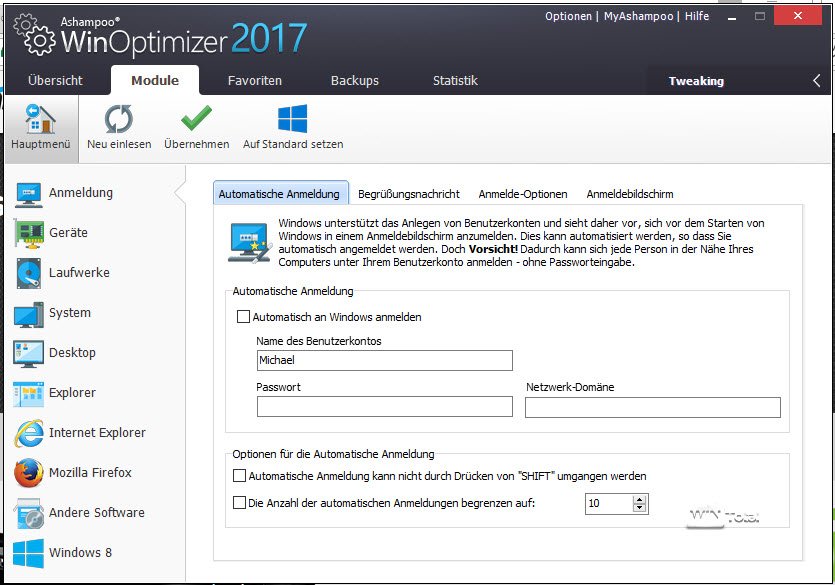This screenshot has height=585, width=835.
Task: Select the Windows 8 logo icon
Action: pyautogui.click(x=29, y=554)
